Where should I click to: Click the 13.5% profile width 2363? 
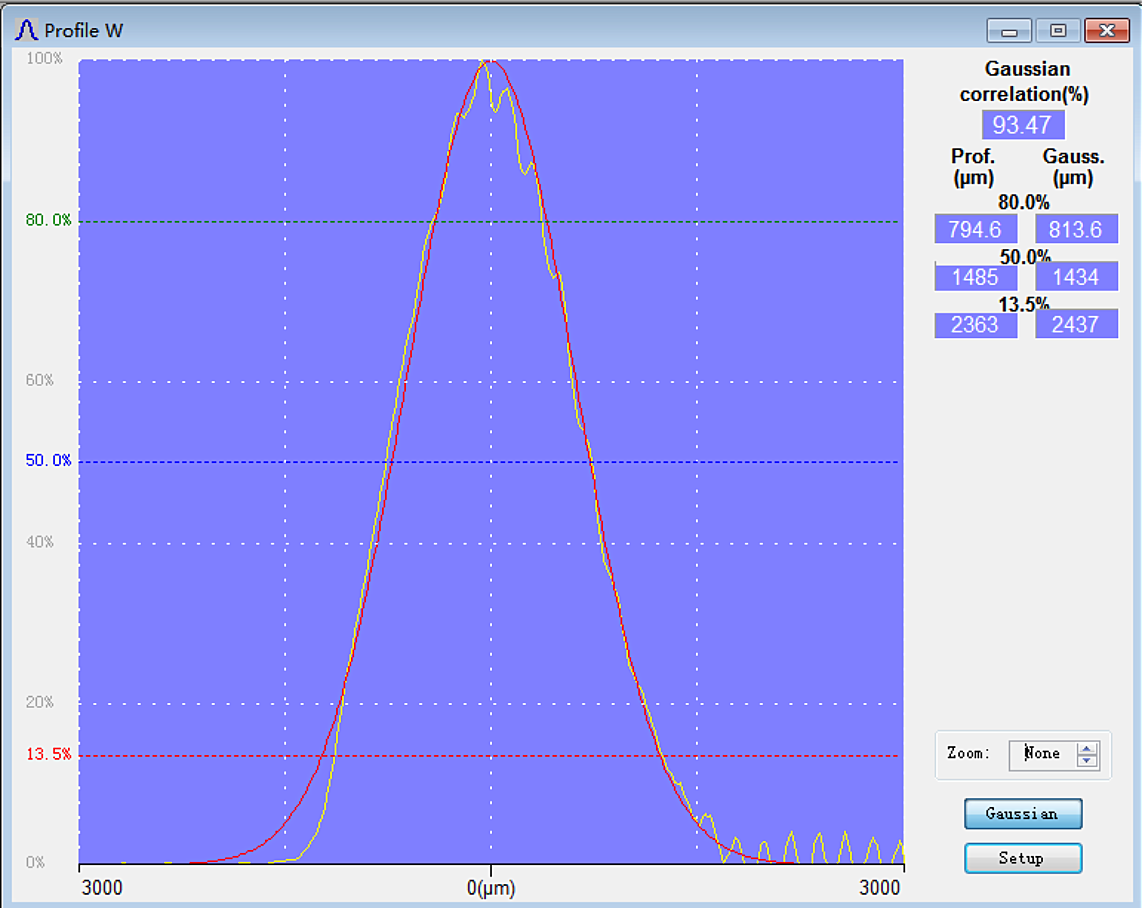click(975, 324)
